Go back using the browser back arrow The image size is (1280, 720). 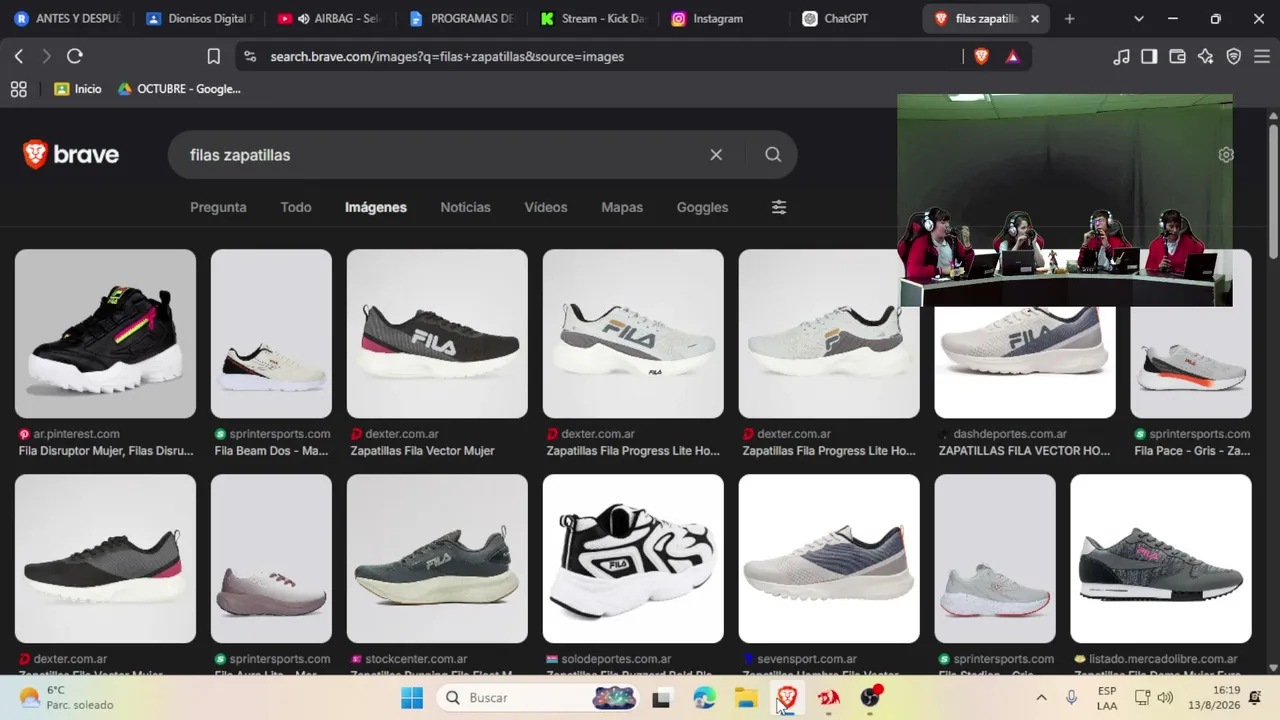click(x=18, y=57)
